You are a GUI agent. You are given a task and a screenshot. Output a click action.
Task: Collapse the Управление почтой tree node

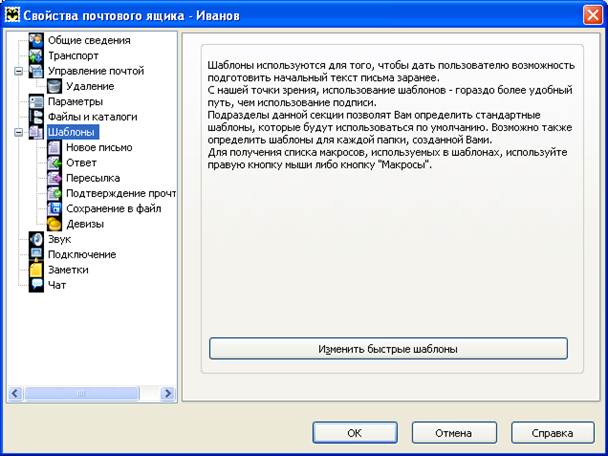[18, 71]
